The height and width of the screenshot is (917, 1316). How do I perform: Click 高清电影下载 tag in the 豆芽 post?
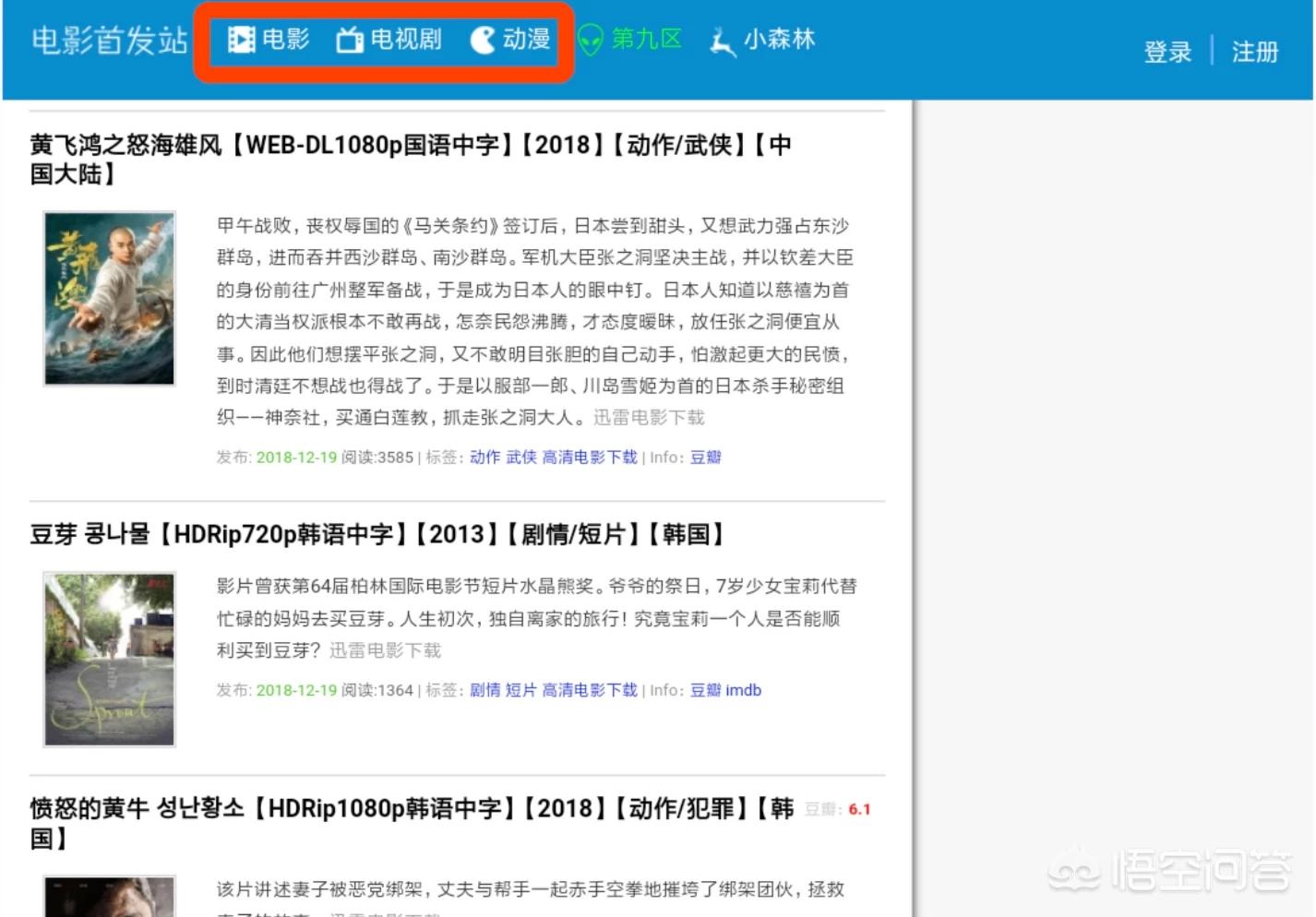pyautogui.click(x=590, y=690)
